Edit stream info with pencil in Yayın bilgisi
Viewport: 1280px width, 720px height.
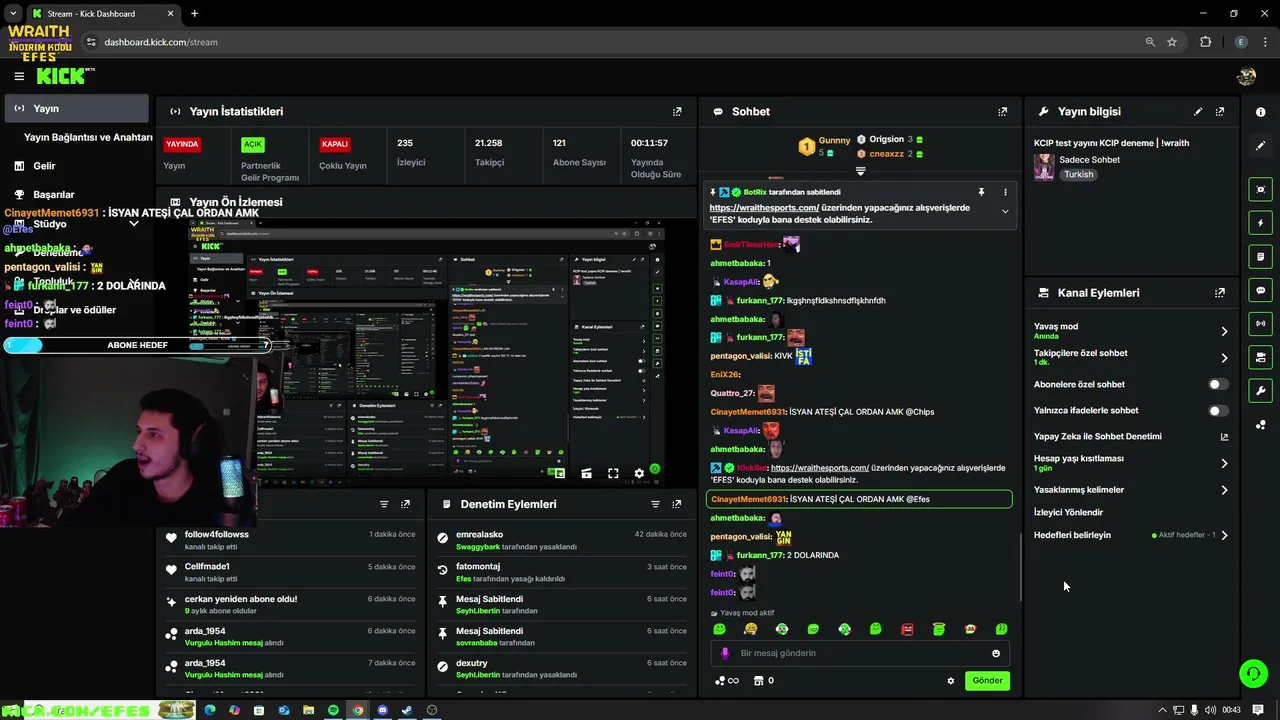click(1198, 112)
